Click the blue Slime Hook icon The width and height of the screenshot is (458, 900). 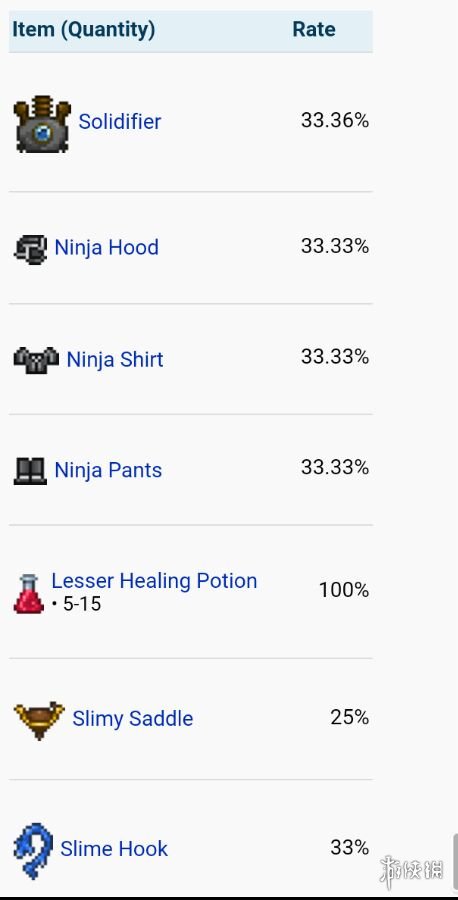(x=33, y=851)
